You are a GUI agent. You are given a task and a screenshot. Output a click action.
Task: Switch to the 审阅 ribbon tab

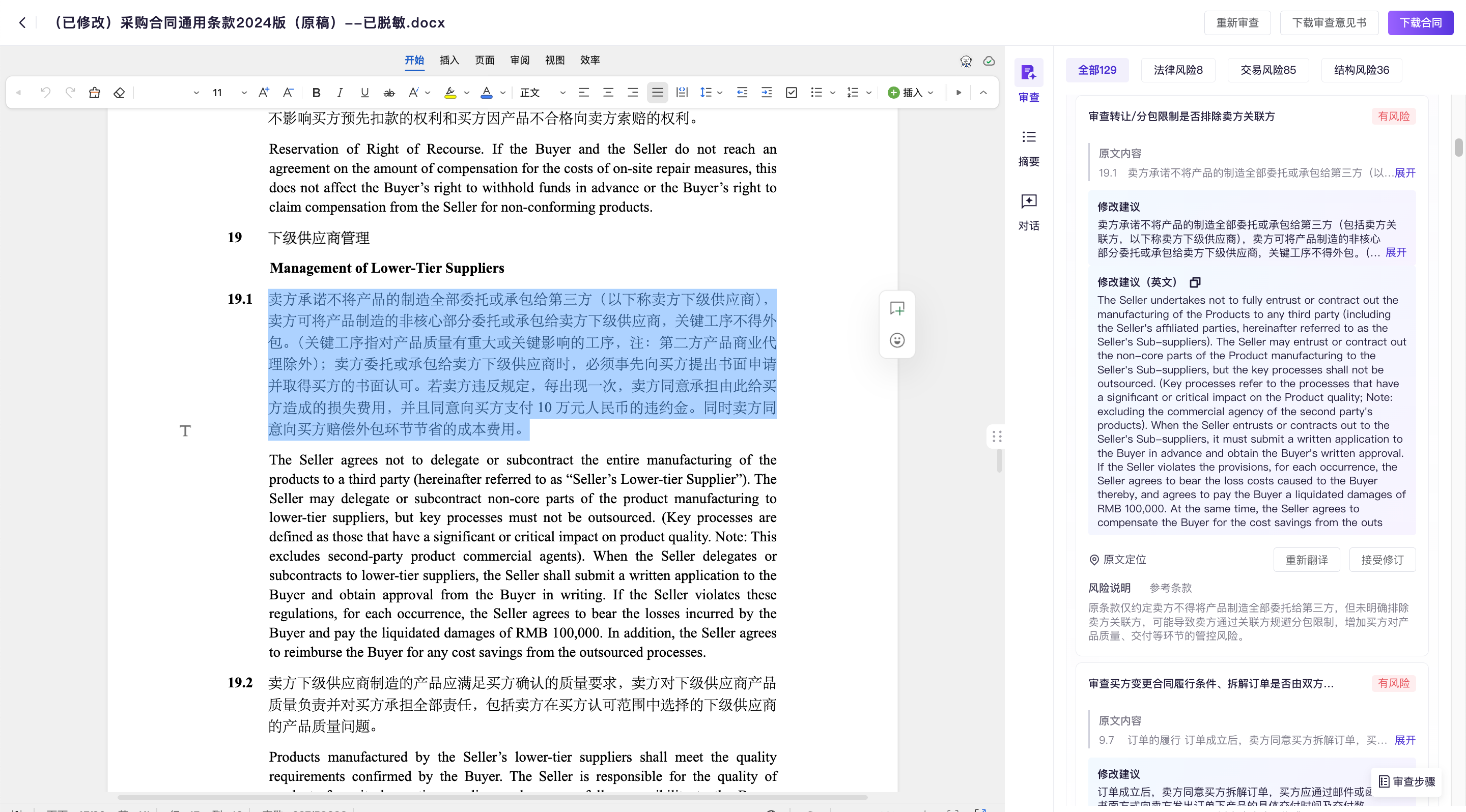pyautogui.click(x=519, y=60)
